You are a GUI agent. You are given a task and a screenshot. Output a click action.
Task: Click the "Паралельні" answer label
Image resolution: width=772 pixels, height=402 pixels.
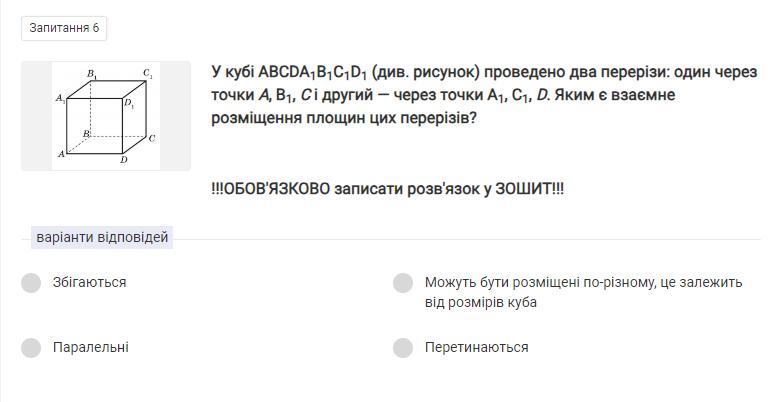pyautogui.click(x=90, y=348)
